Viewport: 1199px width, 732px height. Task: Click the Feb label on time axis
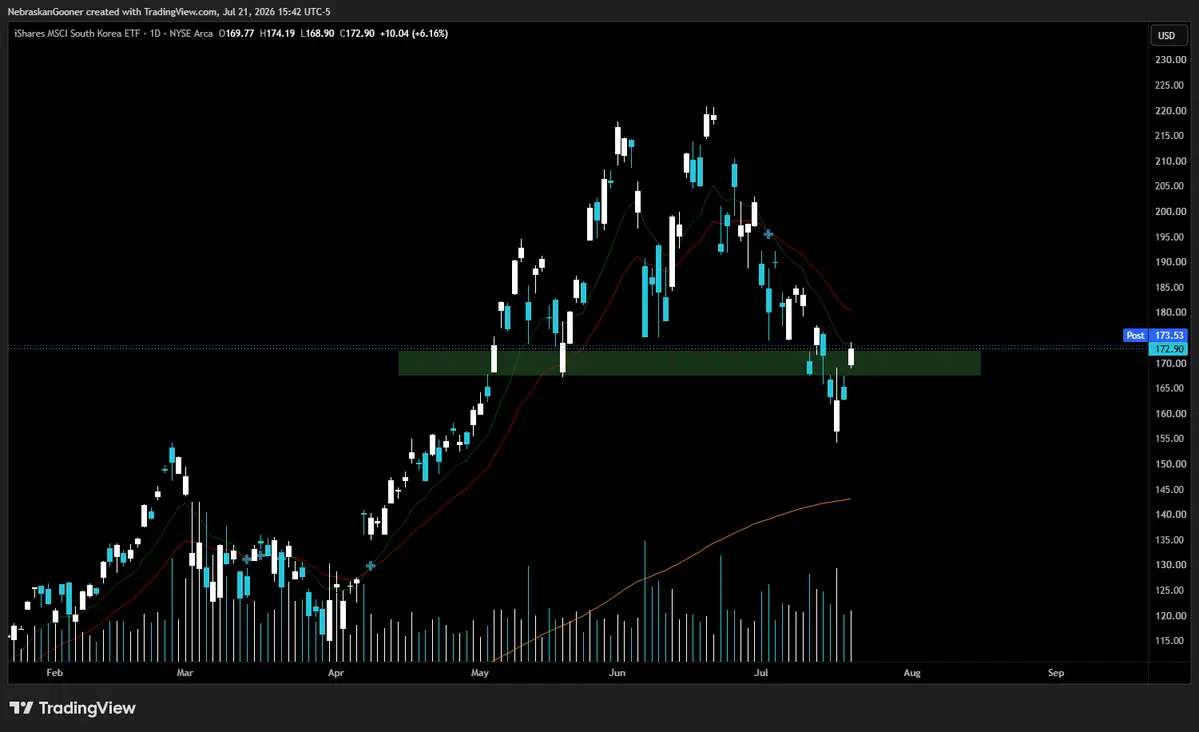[x=54, y=673]
